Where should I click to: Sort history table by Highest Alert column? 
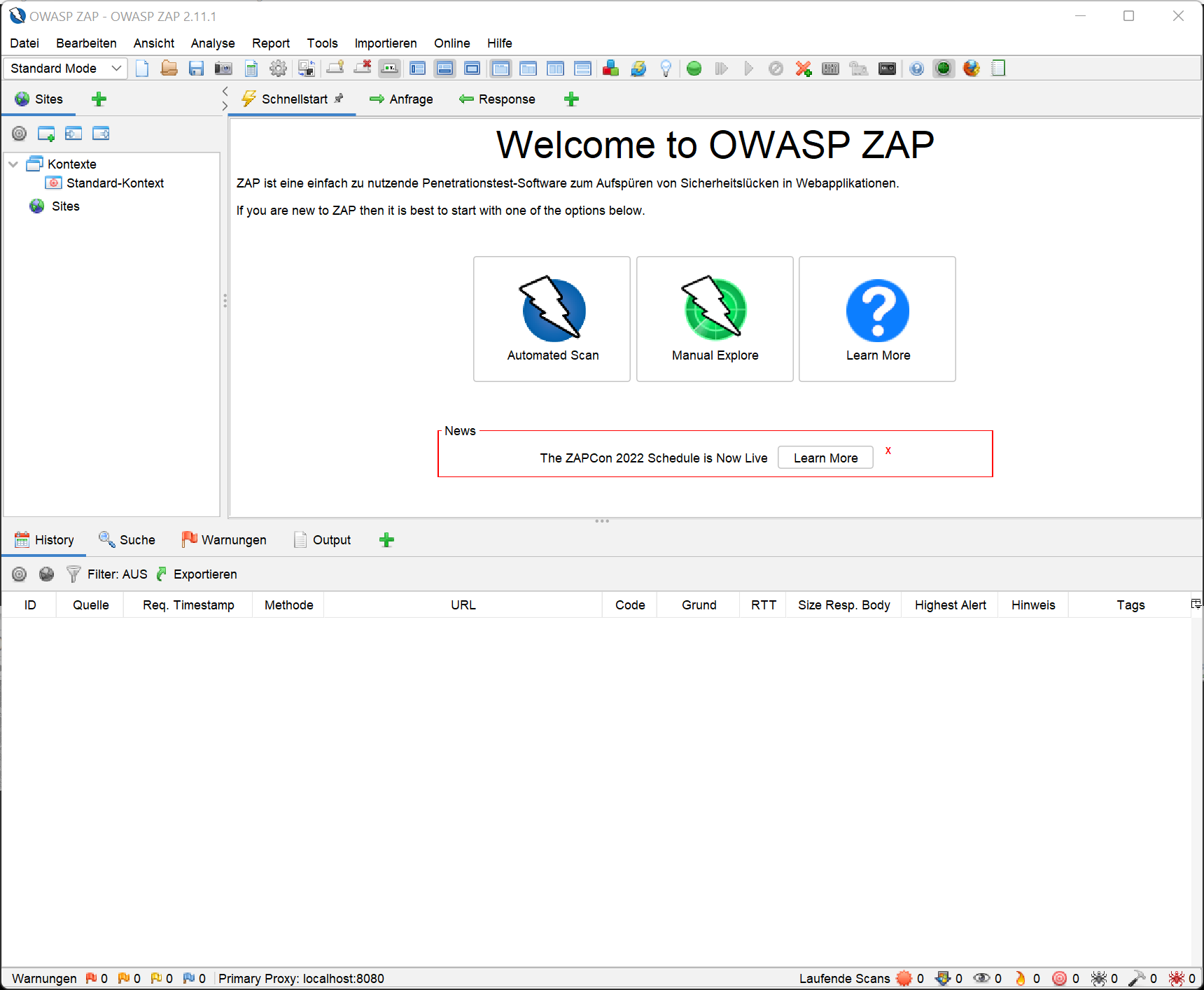coord(950,605)
